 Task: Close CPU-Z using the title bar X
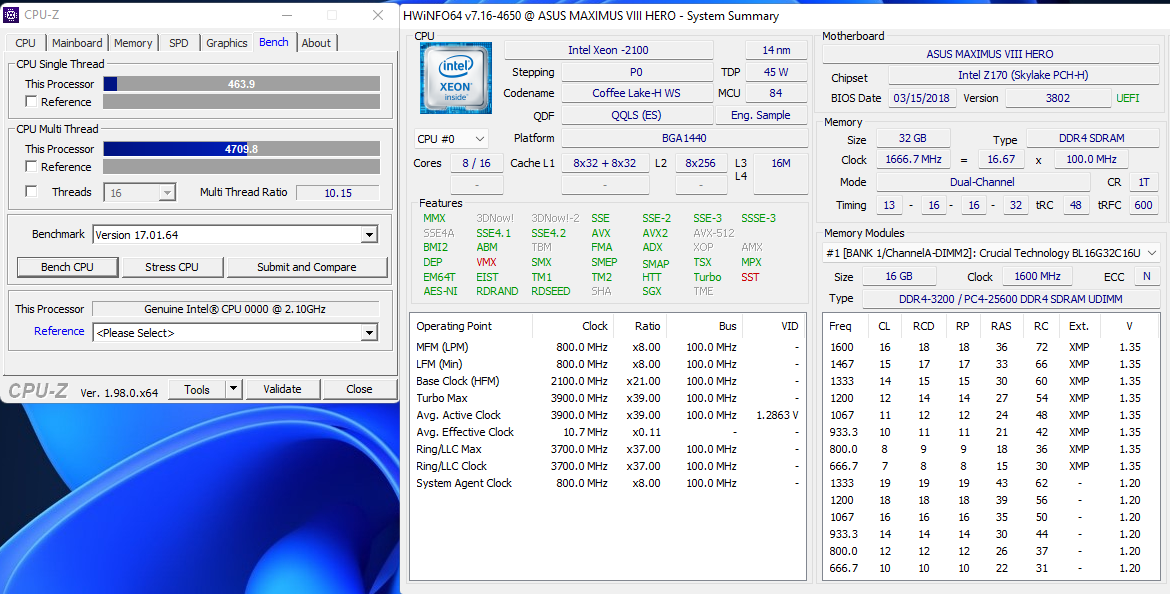pyautogui.click(x=378, y=15)
